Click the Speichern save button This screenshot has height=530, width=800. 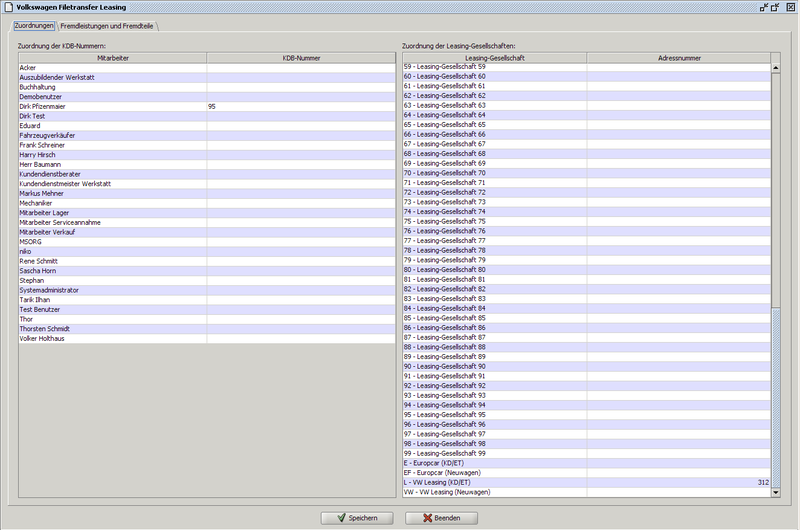tap(357, 518)
